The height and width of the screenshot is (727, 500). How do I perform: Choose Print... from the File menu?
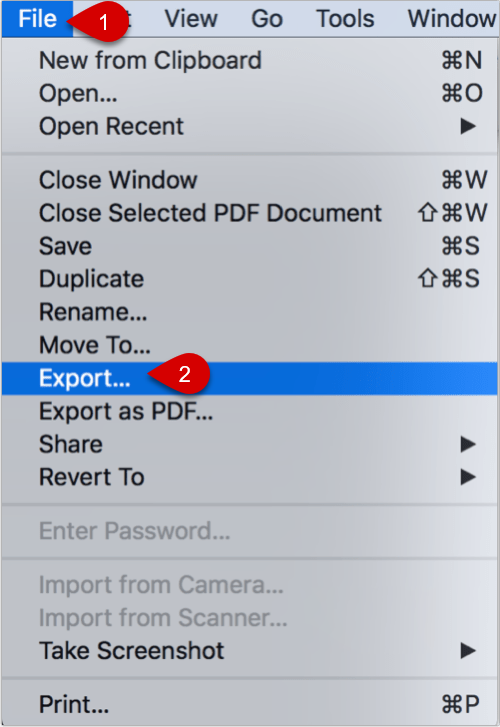tap(250, 704)
